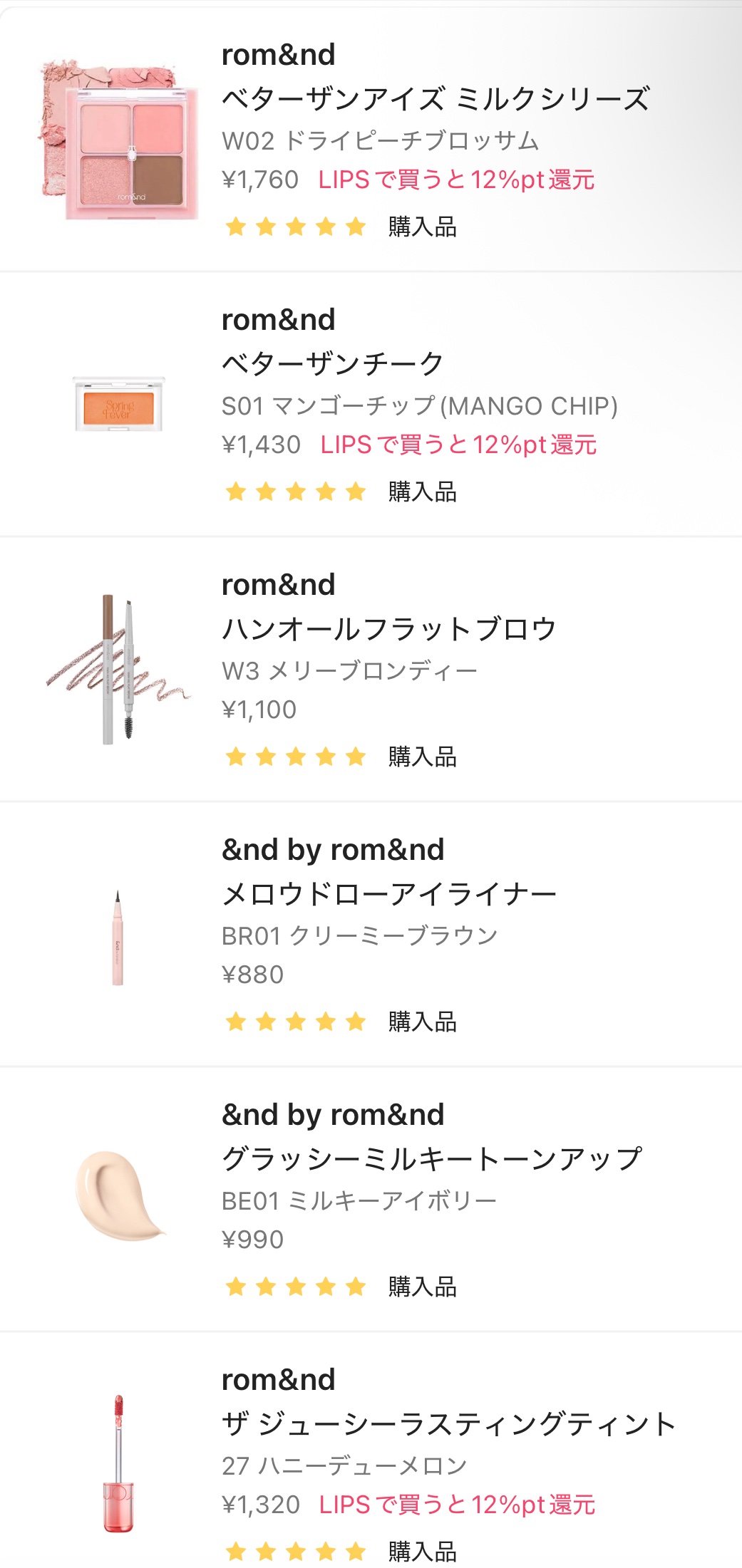Tap LIPS 12%pt offer on eyeshadow palette
Screen dimensions: 742x1568
[456, 180]
